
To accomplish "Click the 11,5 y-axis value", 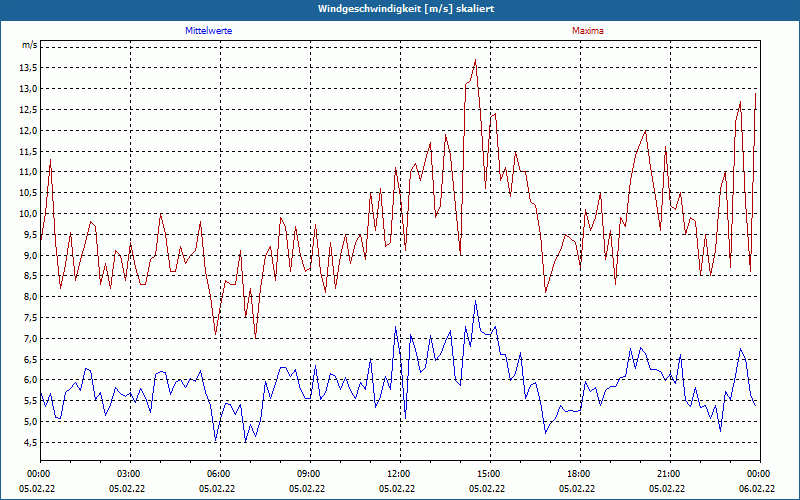I will point(29,152).
